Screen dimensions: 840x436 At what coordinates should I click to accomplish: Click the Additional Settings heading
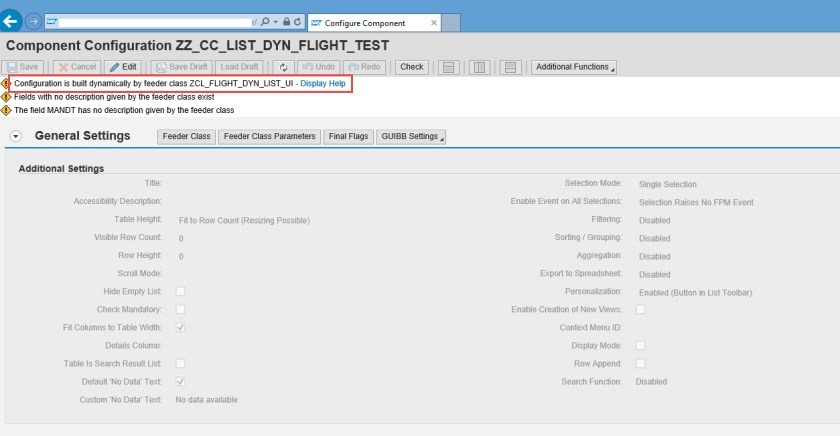(61, 169)
